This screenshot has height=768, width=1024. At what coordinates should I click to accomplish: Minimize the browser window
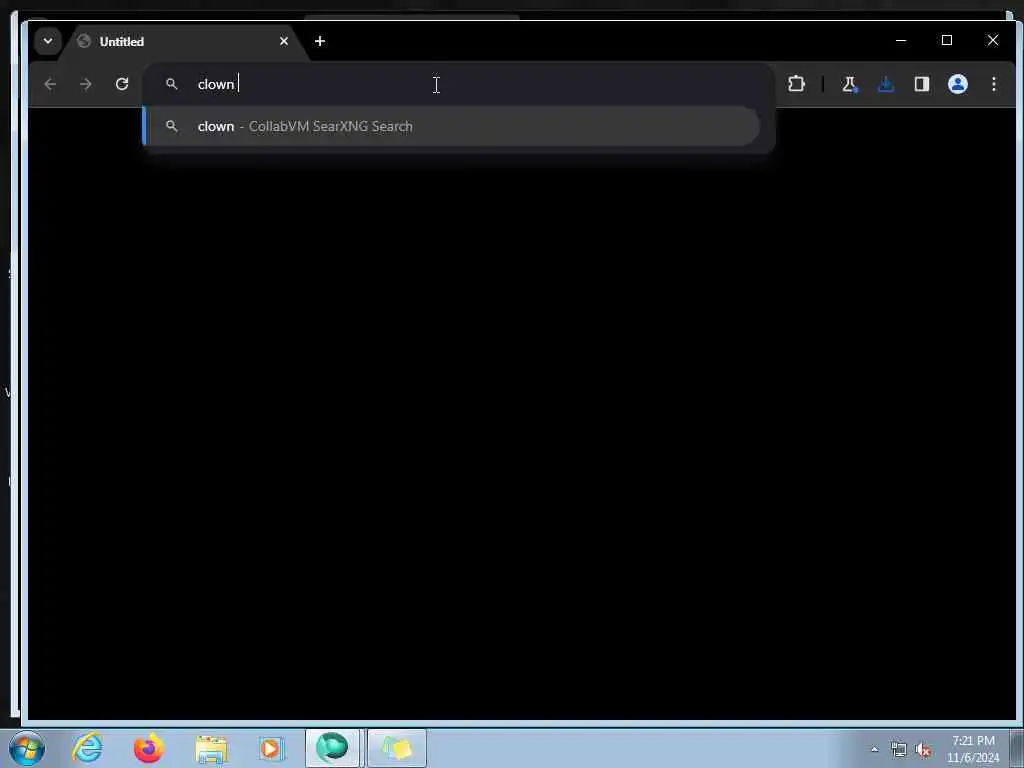pyautogui.click(x=901, y=40)
